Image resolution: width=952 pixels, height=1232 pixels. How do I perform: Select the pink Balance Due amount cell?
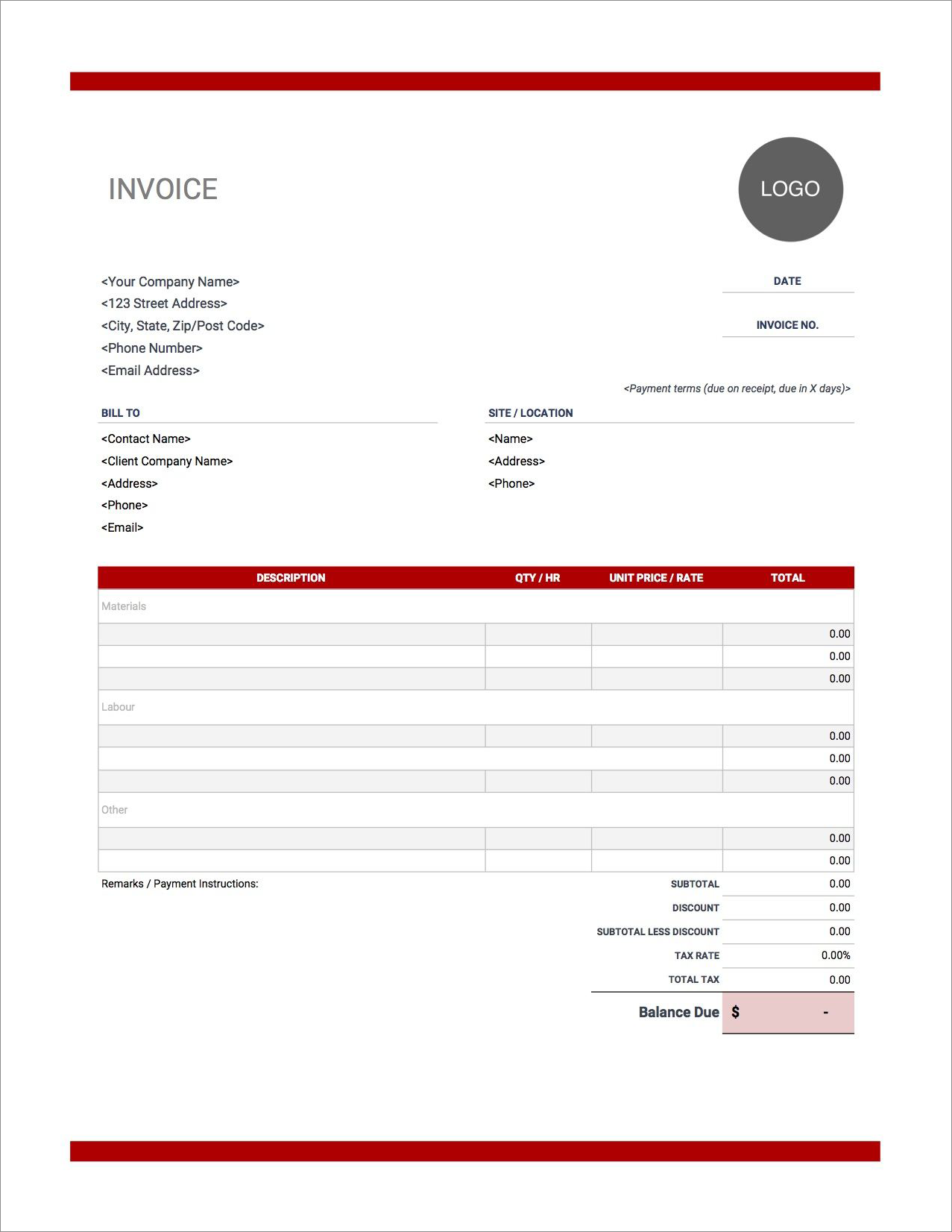coord(788,1013)
